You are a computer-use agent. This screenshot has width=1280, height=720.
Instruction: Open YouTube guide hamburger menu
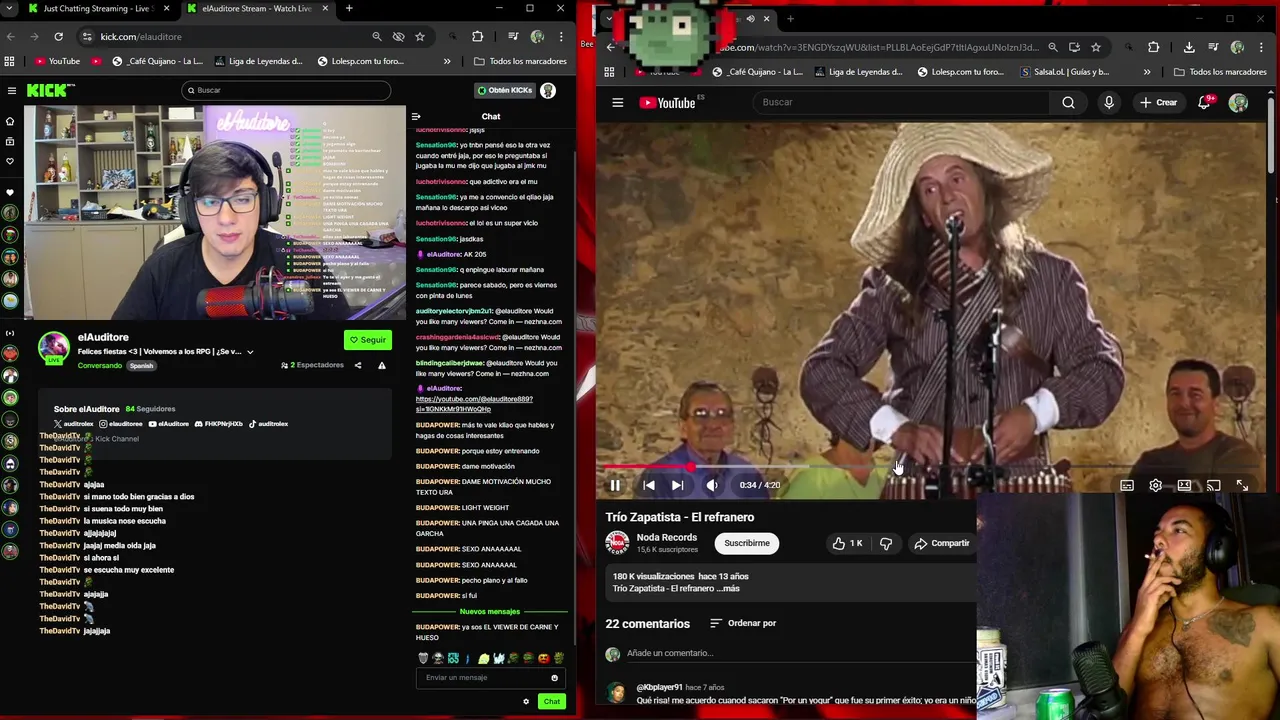[618, 102]
